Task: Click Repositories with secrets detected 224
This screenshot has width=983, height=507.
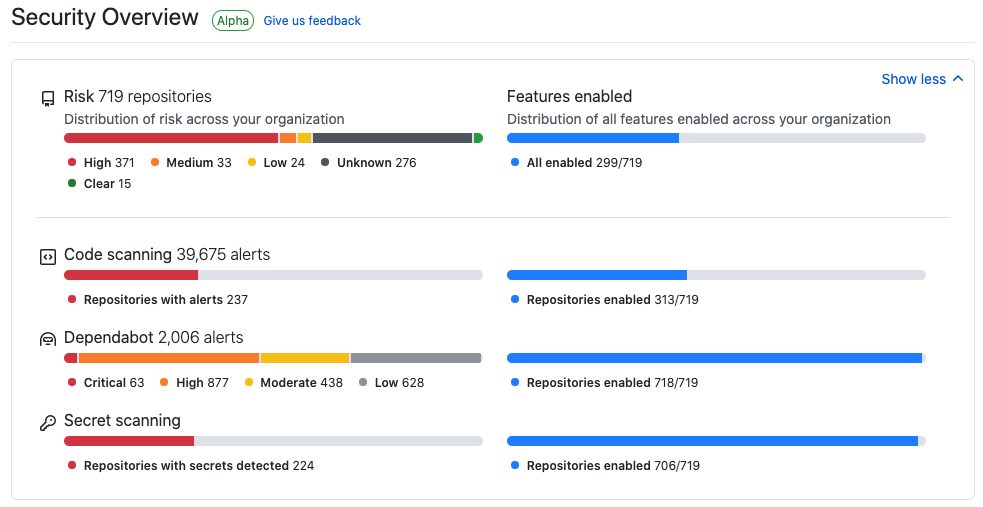Action: click(198, 466)
